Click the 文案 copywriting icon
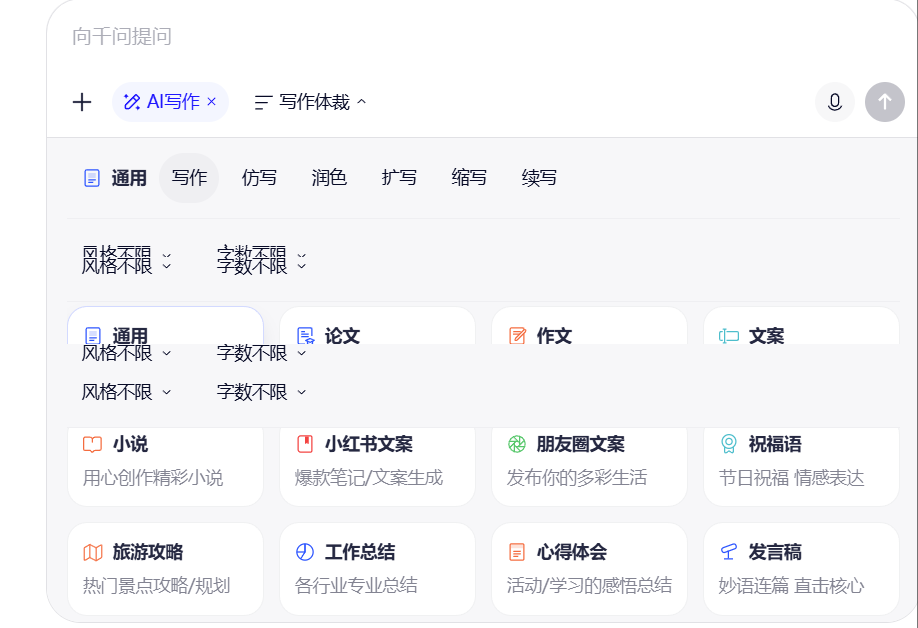This screenshot has height=628, width=918. point(730,336)
